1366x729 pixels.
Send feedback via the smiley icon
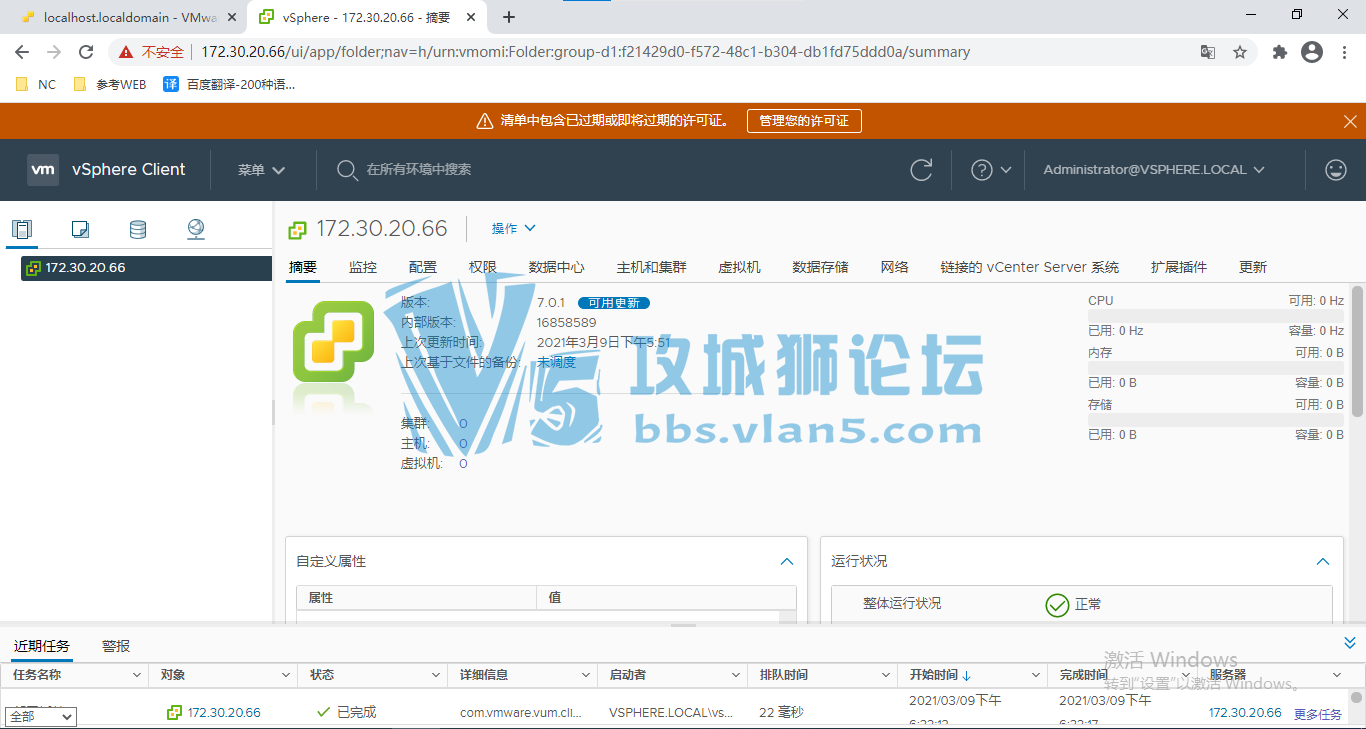tap(1335, 169)
